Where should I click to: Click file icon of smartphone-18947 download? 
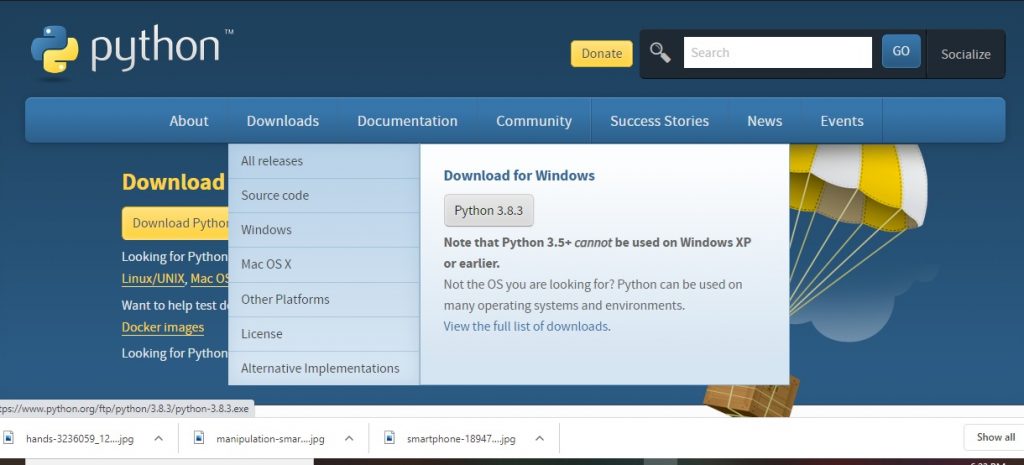390,438
